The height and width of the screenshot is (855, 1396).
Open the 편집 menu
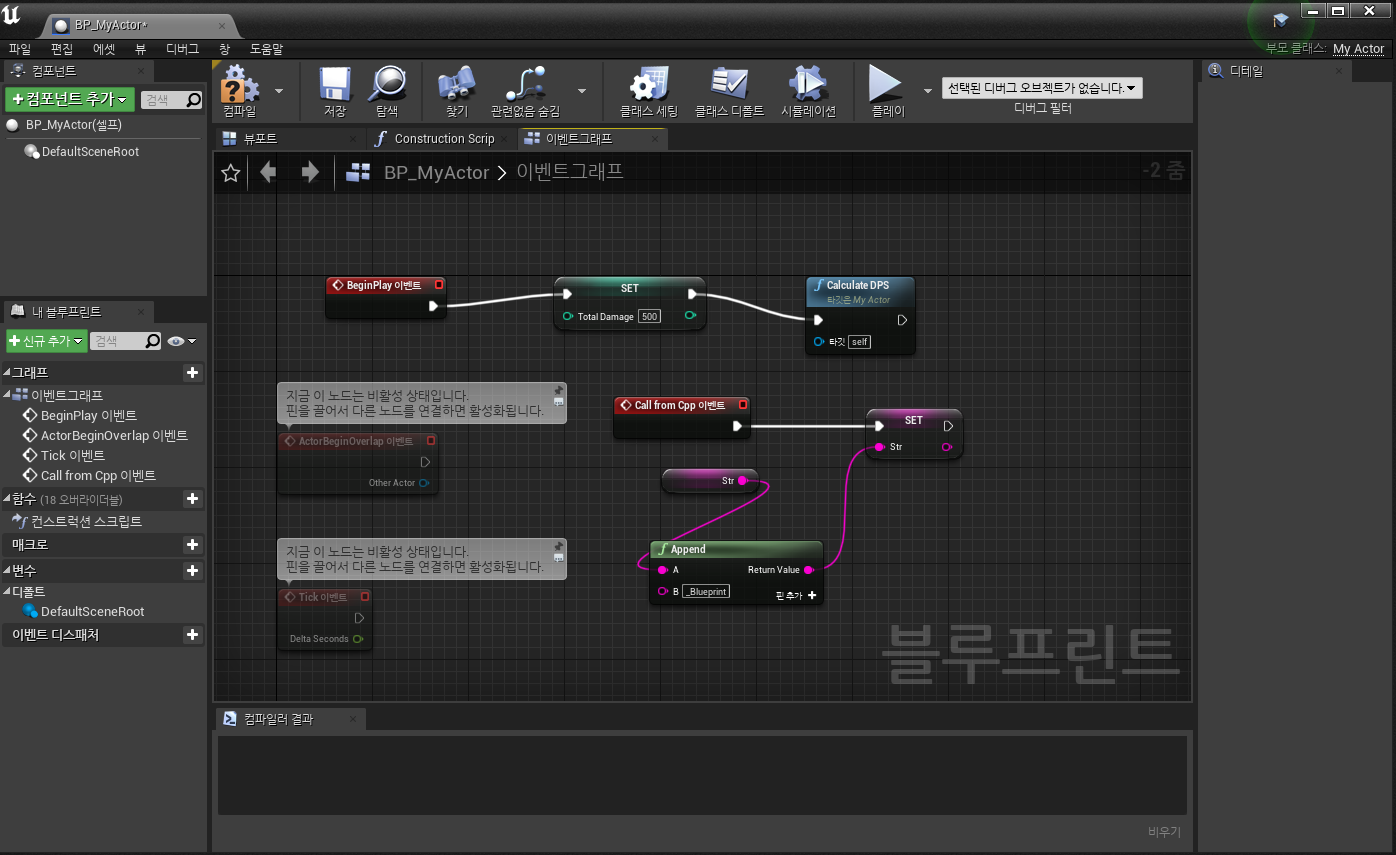[x=62, y=48]
